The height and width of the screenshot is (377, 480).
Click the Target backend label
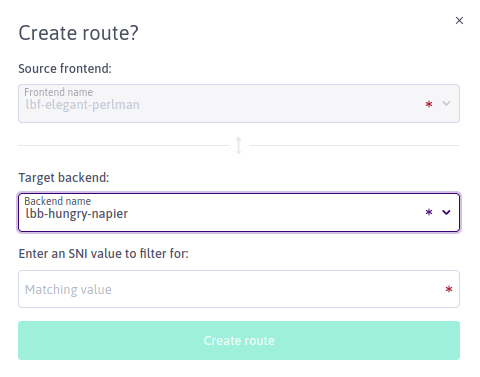pos(64,178)
